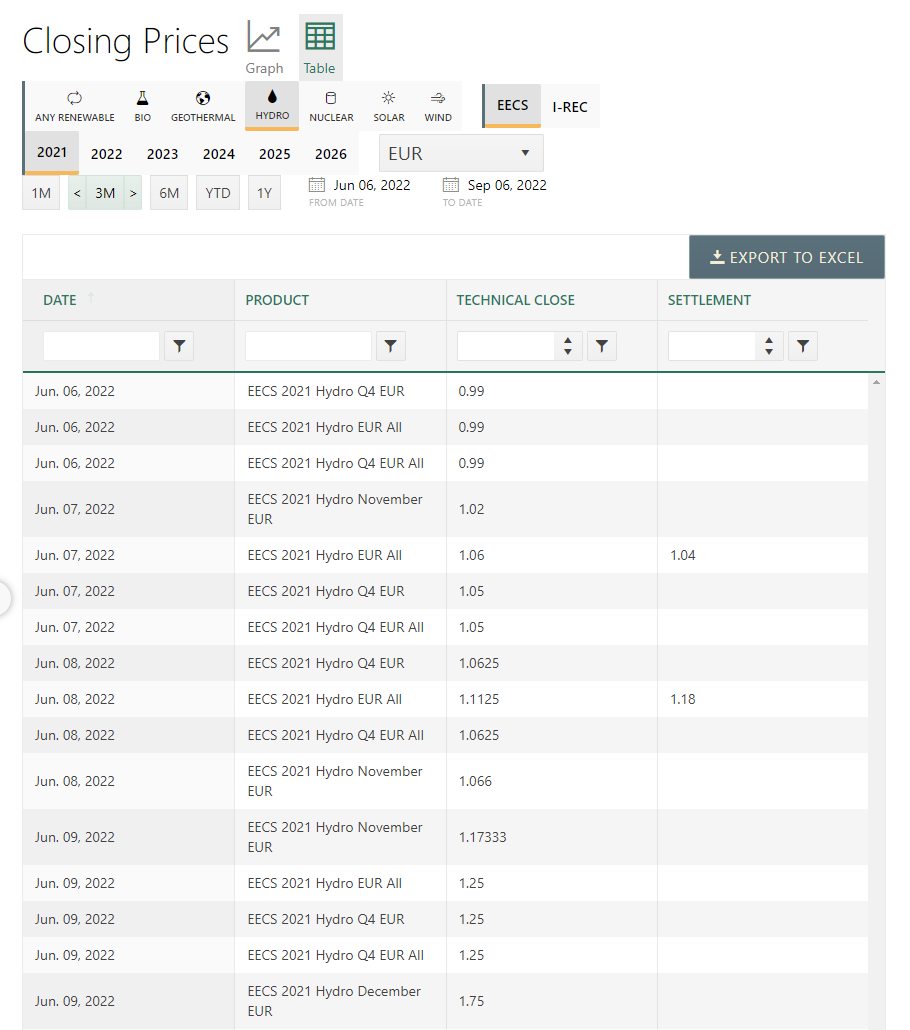The width and height of the screenshot is (910, 1030).
Task: Choose the 2024 year tab
Action: pyautogui.click(x=219, y=154)
